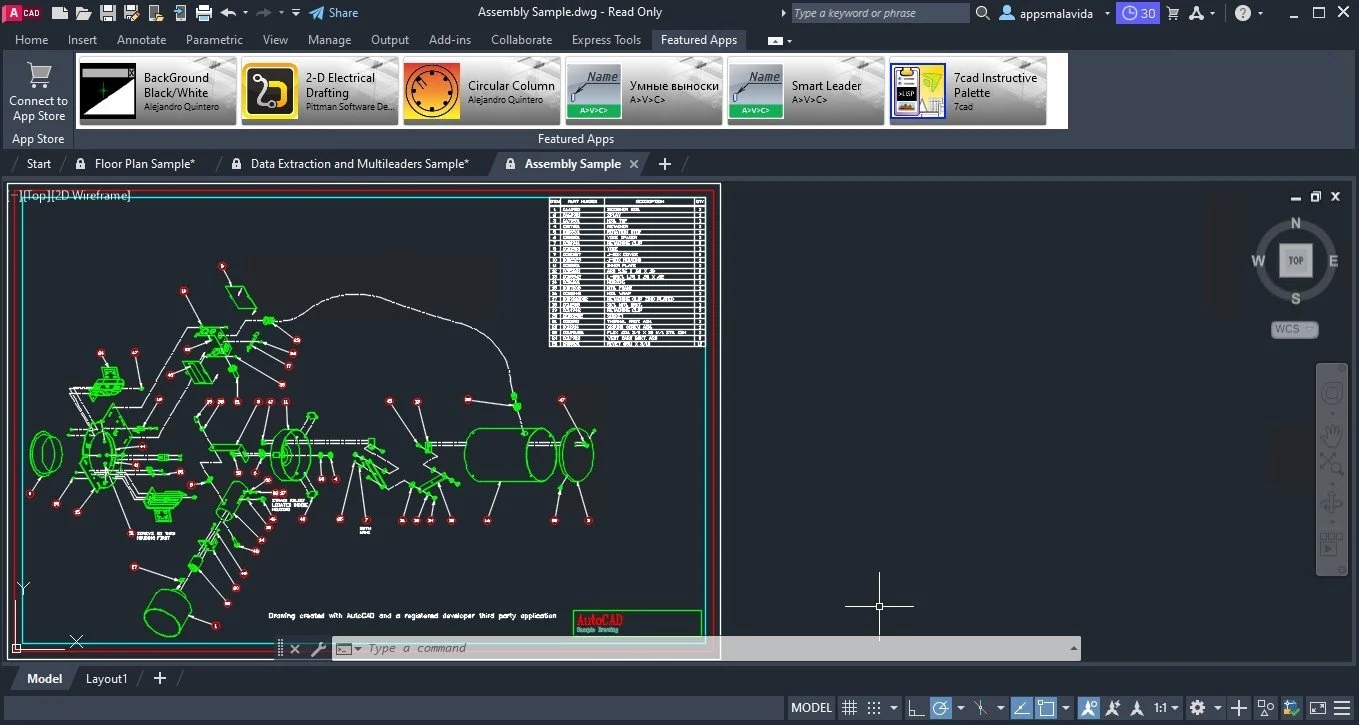The width and height of the screenshot is (1359, 725).
Task: Click command line customize wrench icon
Action: point(319,649)
